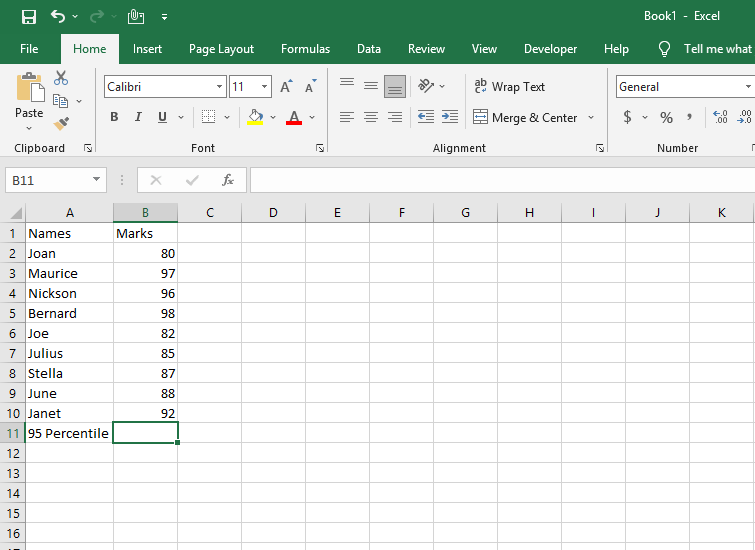Open the Borders dropdown arrow

coord(227,117)
